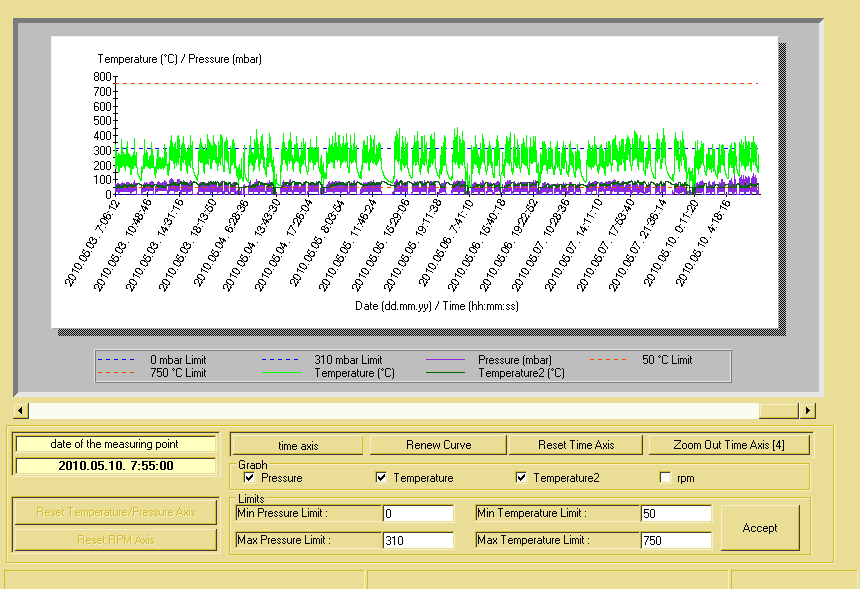This screenshot has width=860, height=589.
Task: Click the 'date of the measuring point' label
Action: click(115, 444)
